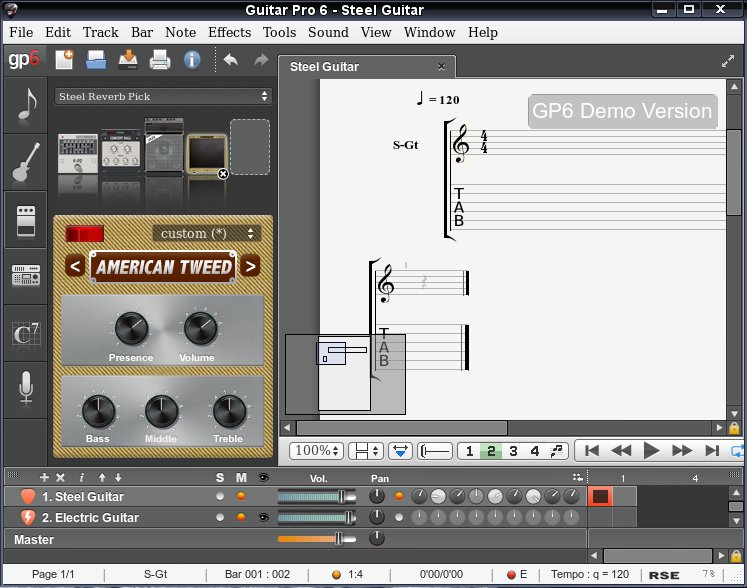This screenshot has height=588, width=747.
Task: Move track up with arrow icon
Action: (x=102, y=477)
